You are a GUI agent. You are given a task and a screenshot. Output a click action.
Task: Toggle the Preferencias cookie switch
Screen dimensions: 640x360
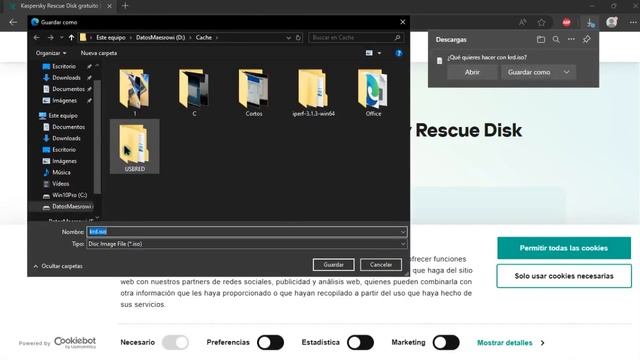point(270,342)
